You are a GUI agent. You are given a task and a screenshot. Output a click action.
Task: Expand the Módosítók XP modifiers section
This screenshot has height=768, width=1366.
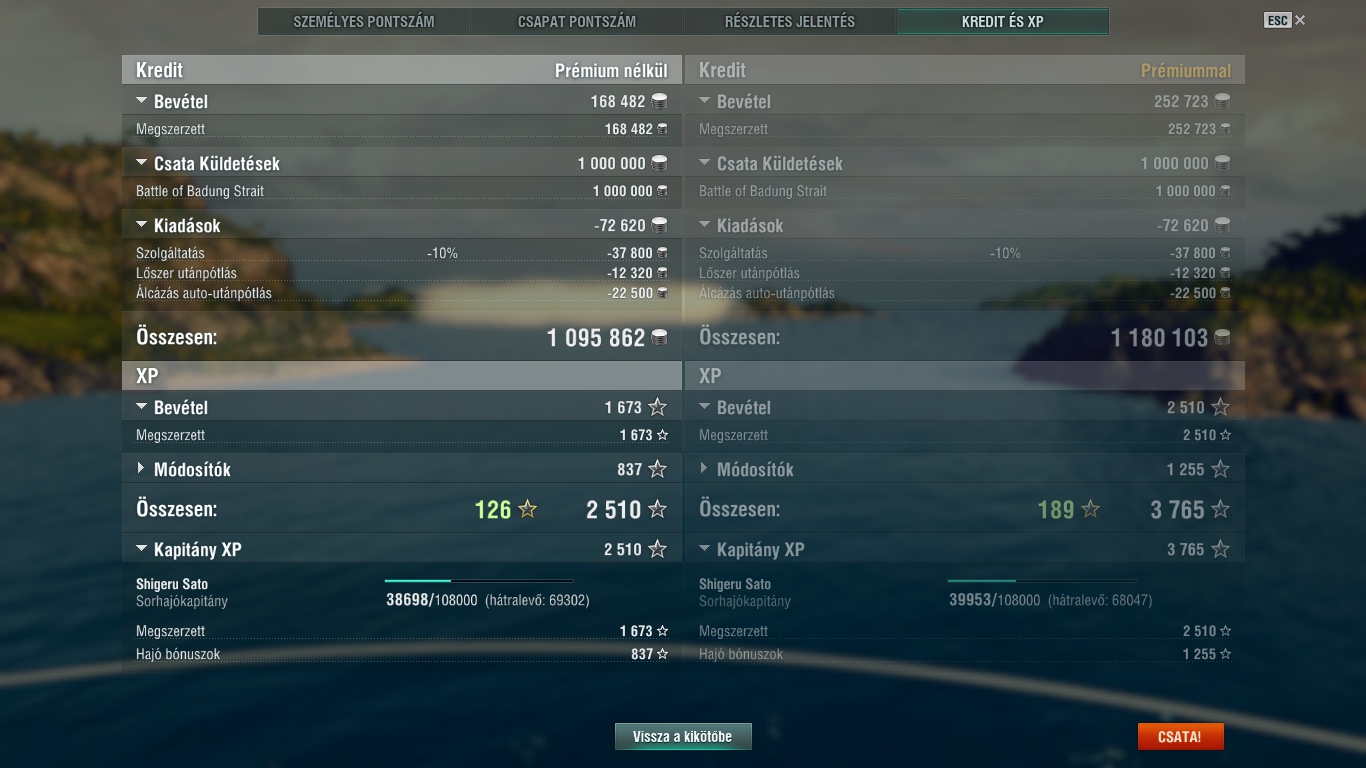pos(141,469)
